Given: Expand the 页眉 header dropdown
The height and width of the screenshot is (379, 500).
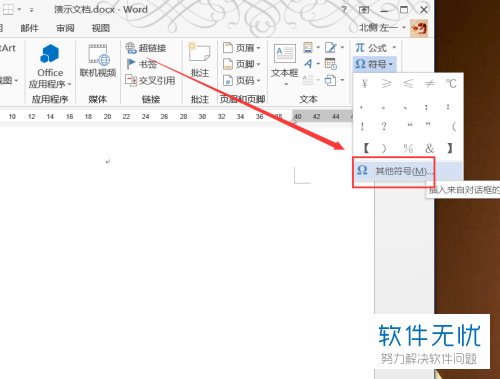Looking at the screenshot, I should (259, 48).
